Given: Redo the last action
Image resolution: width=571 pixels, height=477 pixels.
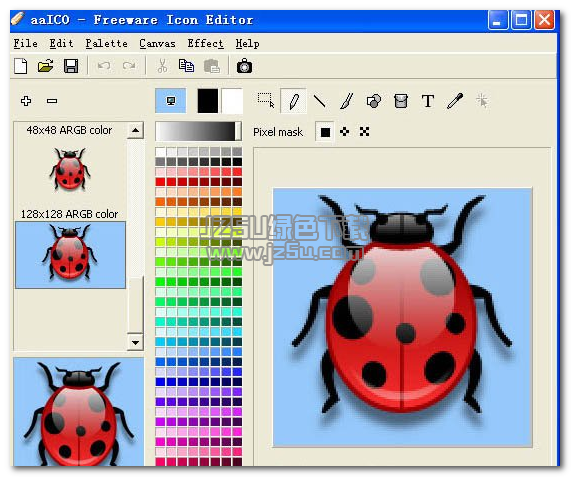Looking at the screenshot, I should pos(129,66).
